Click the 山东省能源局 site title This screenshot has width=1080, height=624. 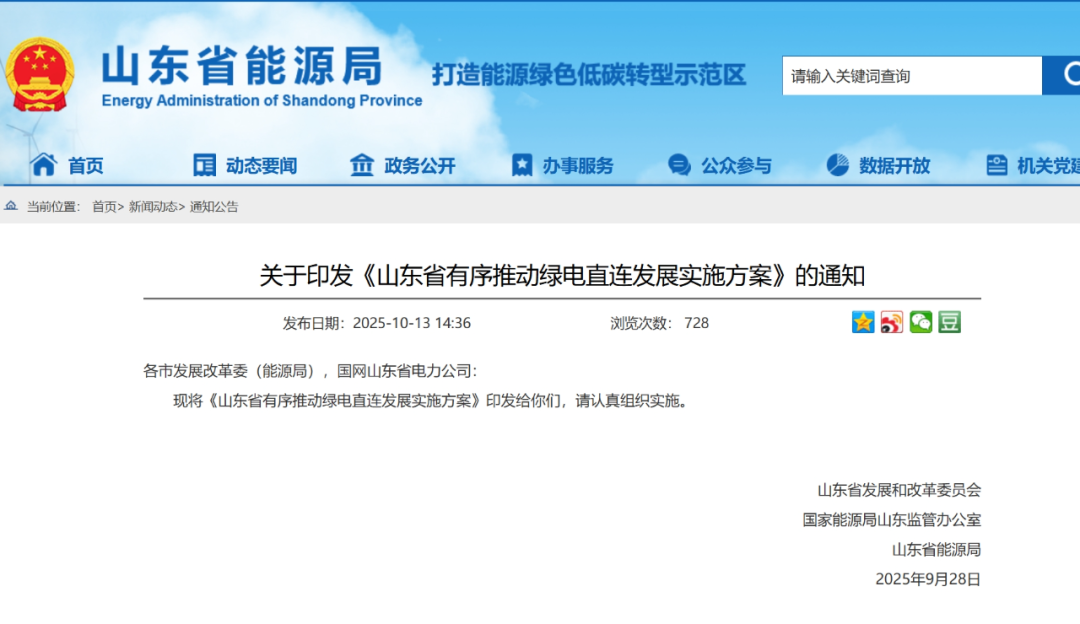[242, 66]
